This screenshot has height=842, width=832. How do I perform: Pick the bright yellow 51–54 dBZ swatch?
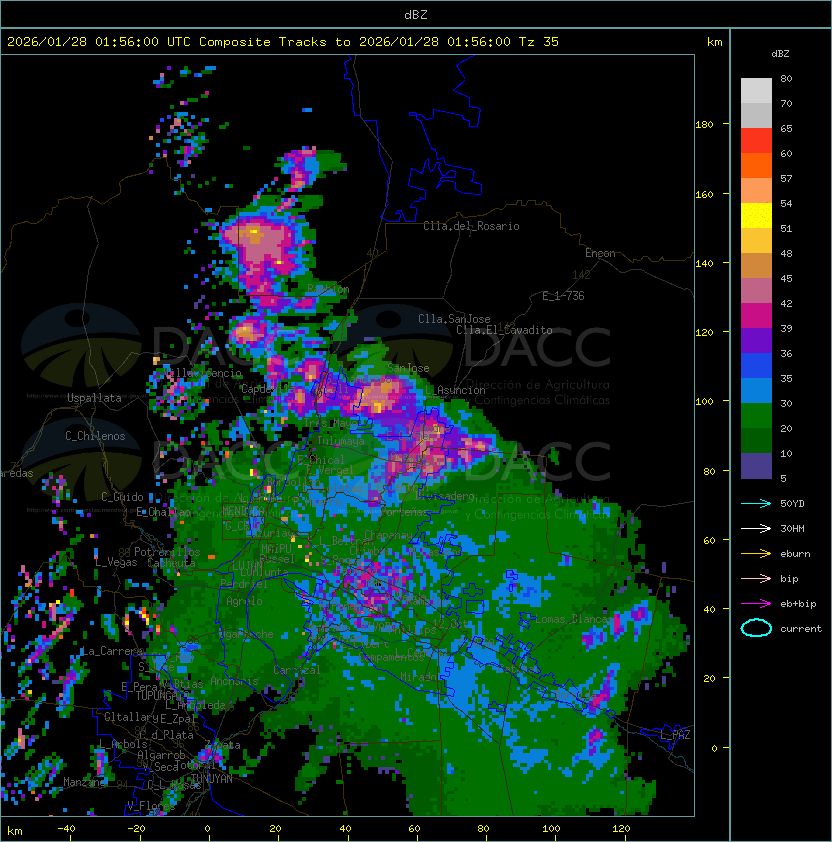(756, 216)
